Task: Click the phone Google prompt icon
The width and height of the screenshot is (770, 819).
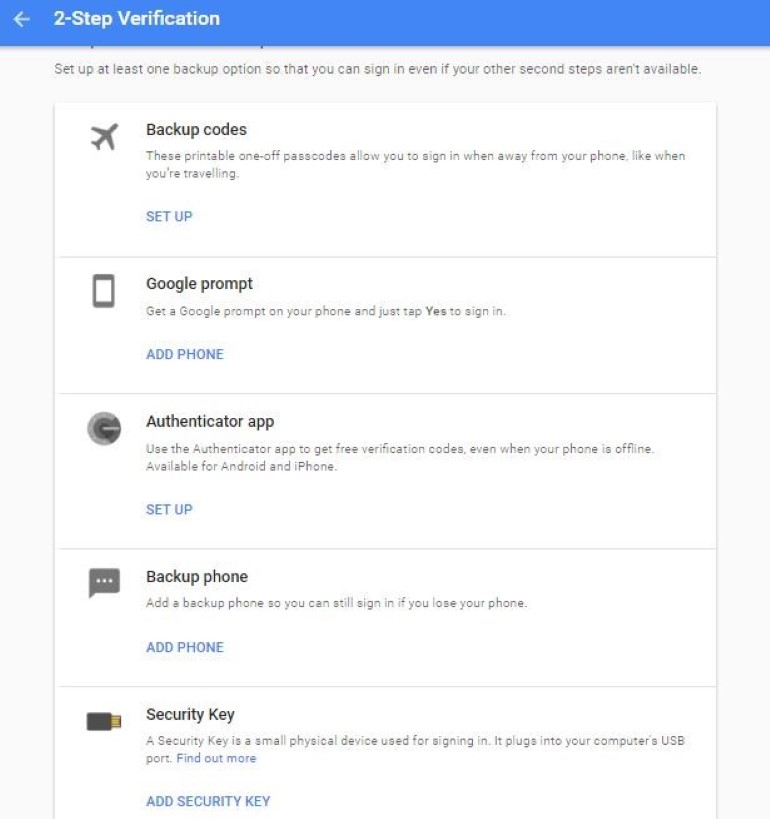Action: [x=104, y=291]
